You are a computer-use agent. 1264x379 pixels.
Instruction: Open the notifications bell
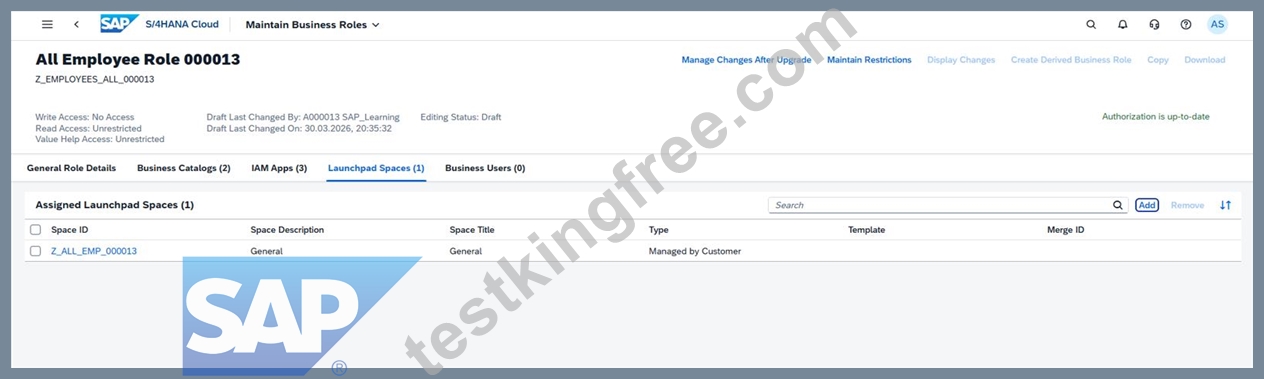point(1122,24)
